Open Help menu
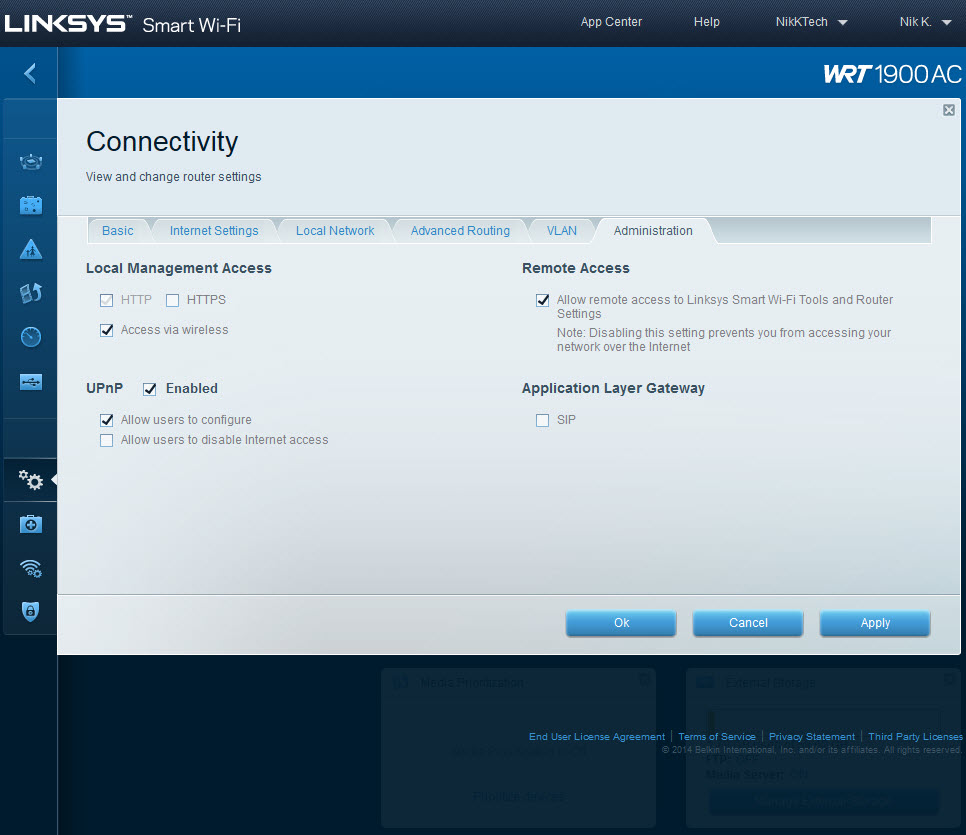The width and height of the screenshot is (966, 835). click(x=707, y=22)
